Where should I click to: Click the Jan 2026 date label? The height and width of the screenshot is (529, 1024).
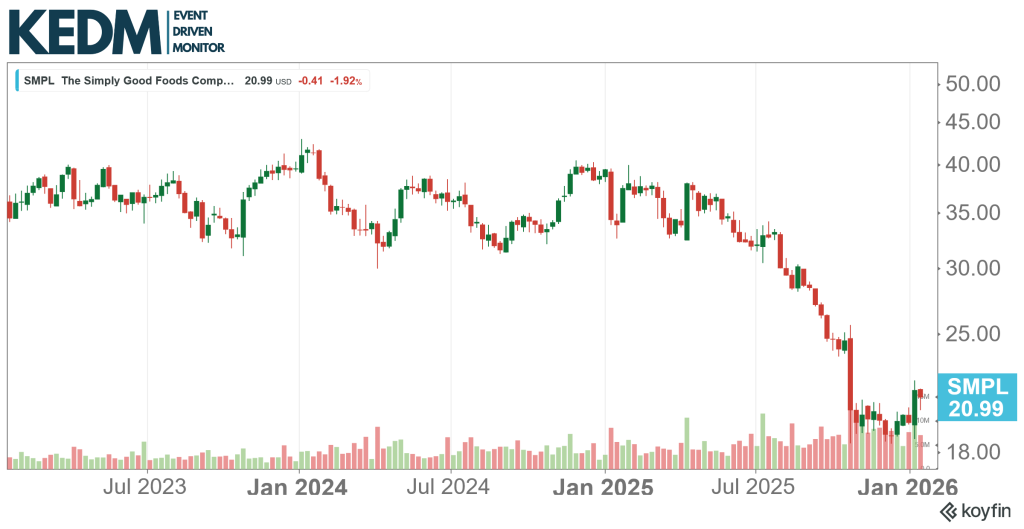909,488
